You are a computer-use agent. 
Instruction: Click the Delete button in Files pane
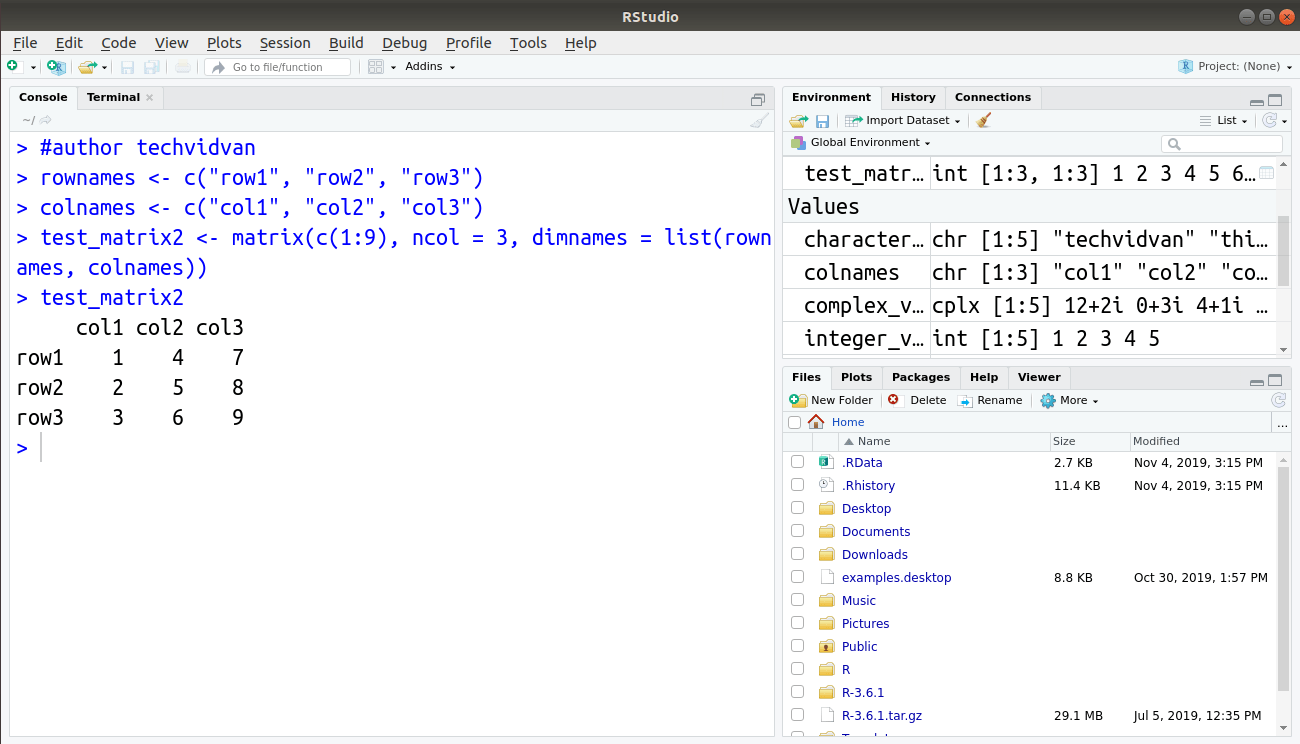pos(917,400)
